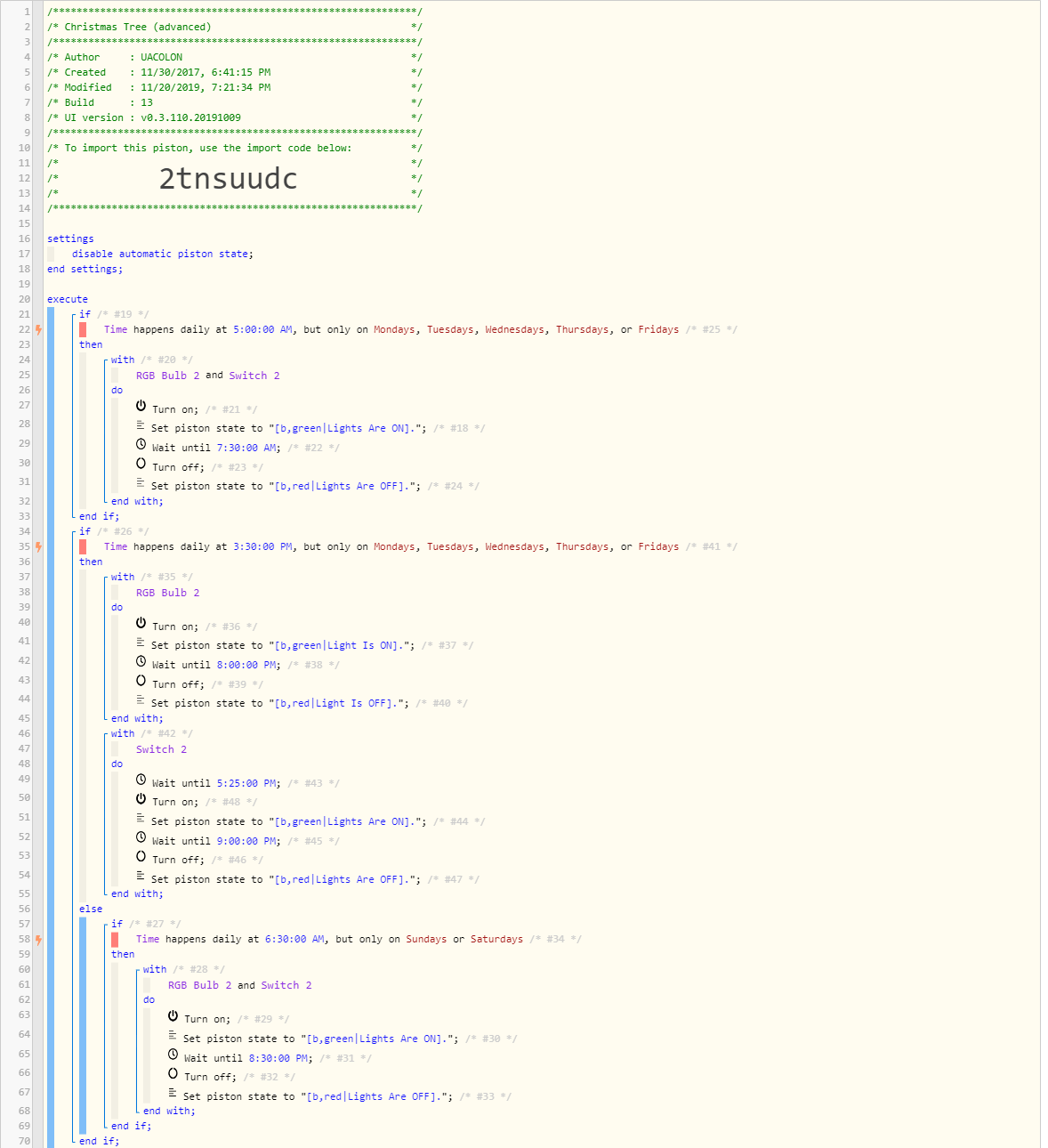Click the list icon beside piston state #33

point(173,1095)
